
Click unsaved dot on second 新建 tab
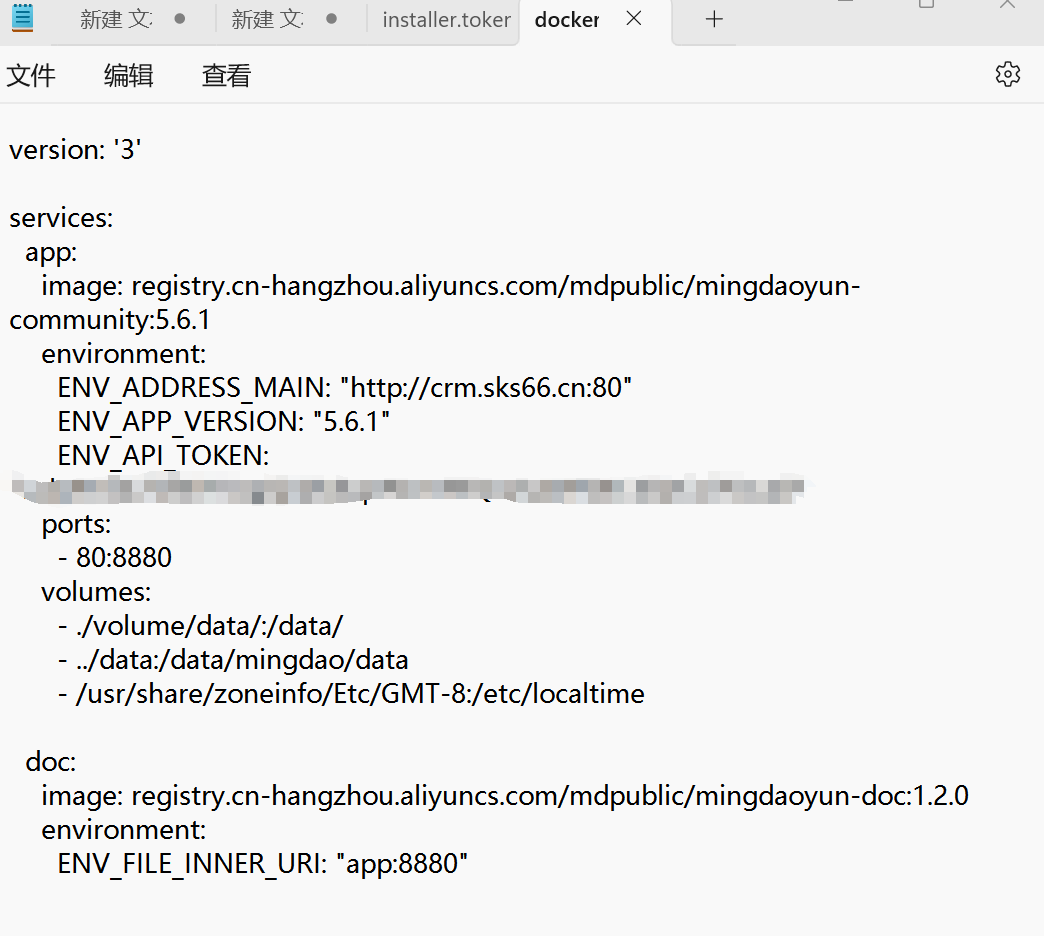[x=332, y=19]
